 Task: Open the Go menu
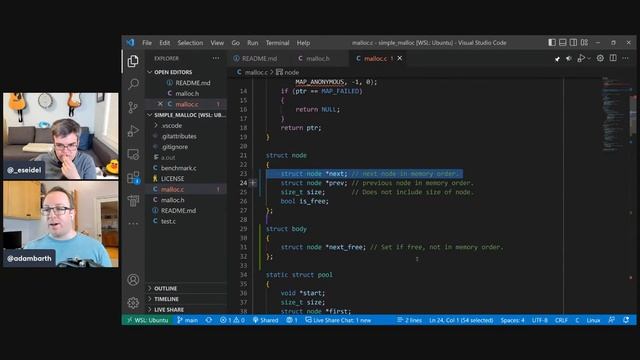coord(236,43)
